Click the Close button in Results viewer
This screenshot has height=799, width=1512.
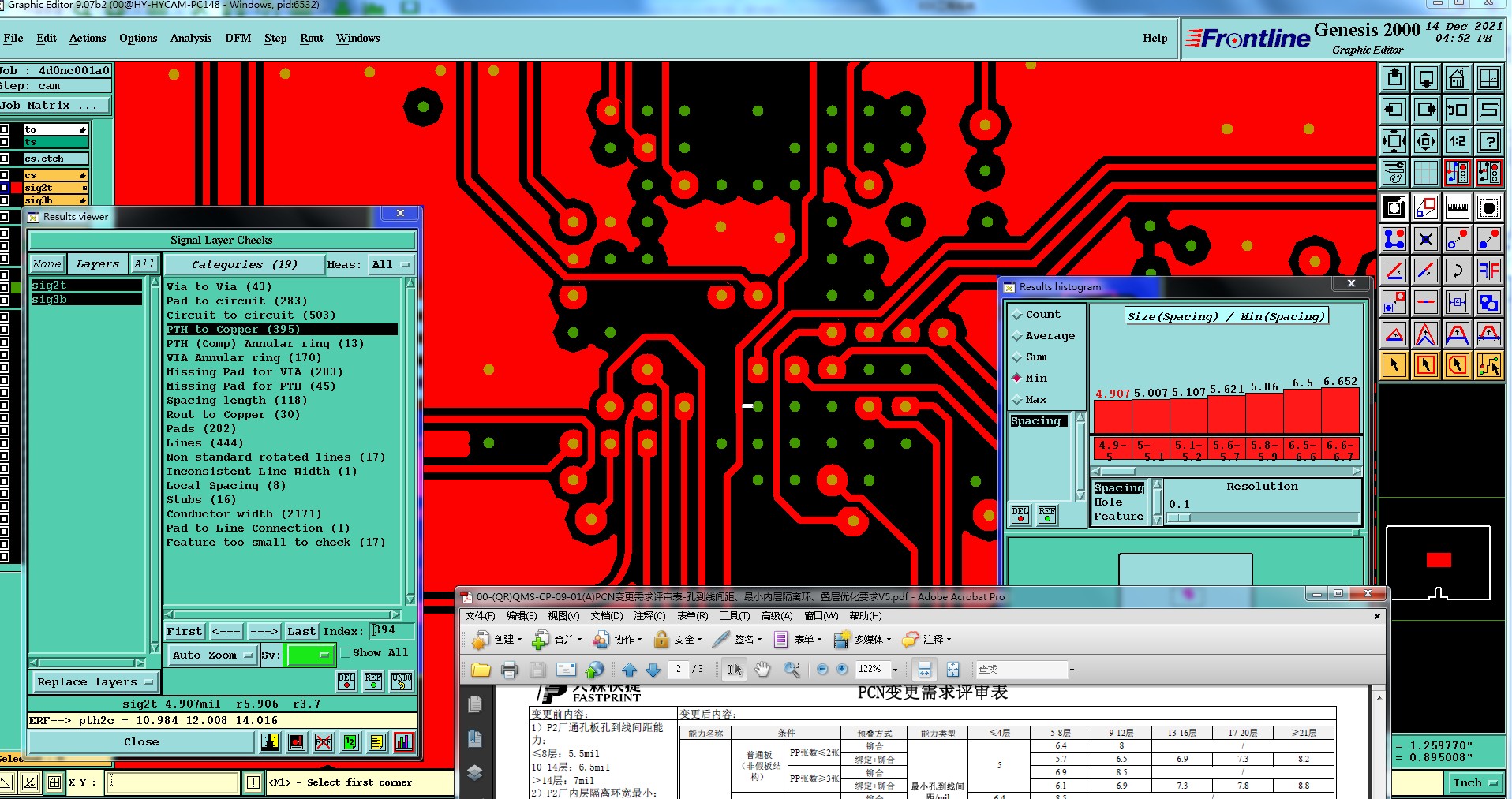click(141, 742)
